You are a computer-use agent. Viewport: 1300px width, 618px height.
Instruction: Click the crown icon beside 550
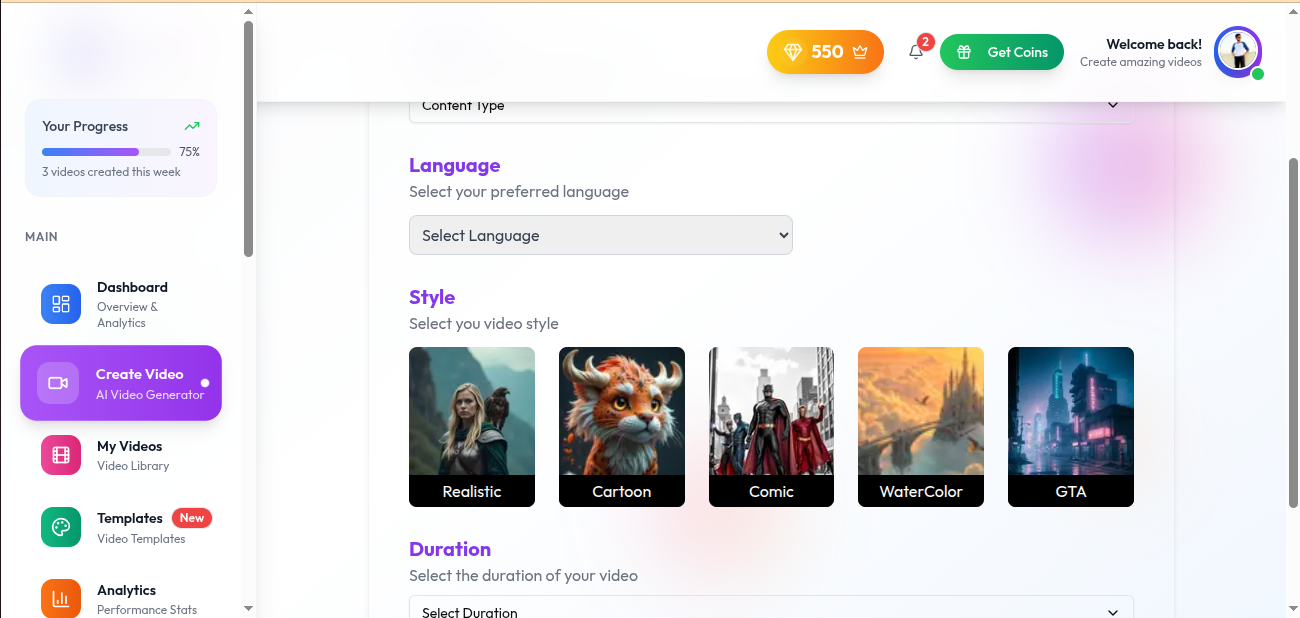860,52
